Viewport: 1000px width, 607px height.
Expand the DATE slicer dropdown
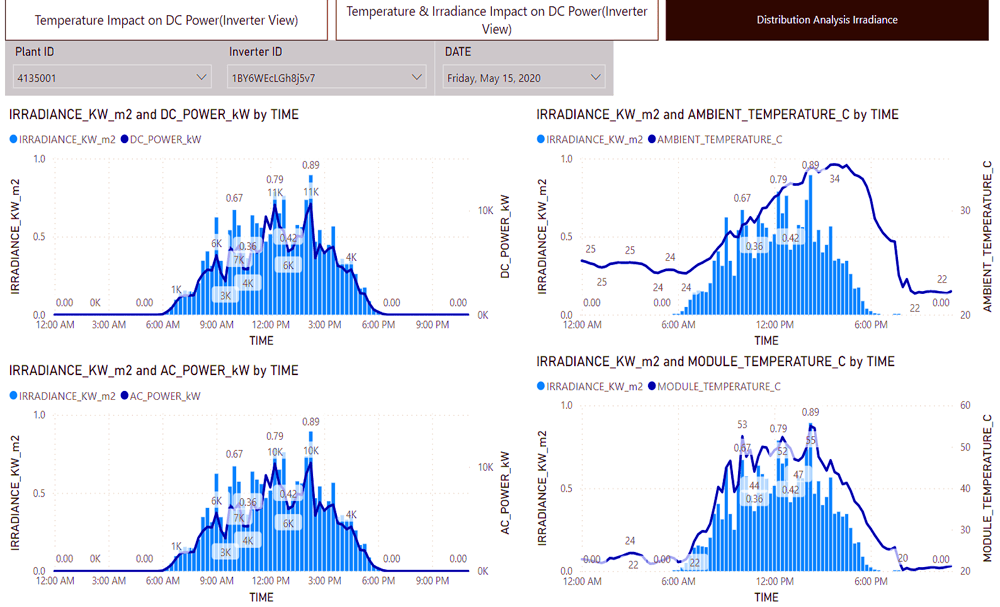coord(525,77)
